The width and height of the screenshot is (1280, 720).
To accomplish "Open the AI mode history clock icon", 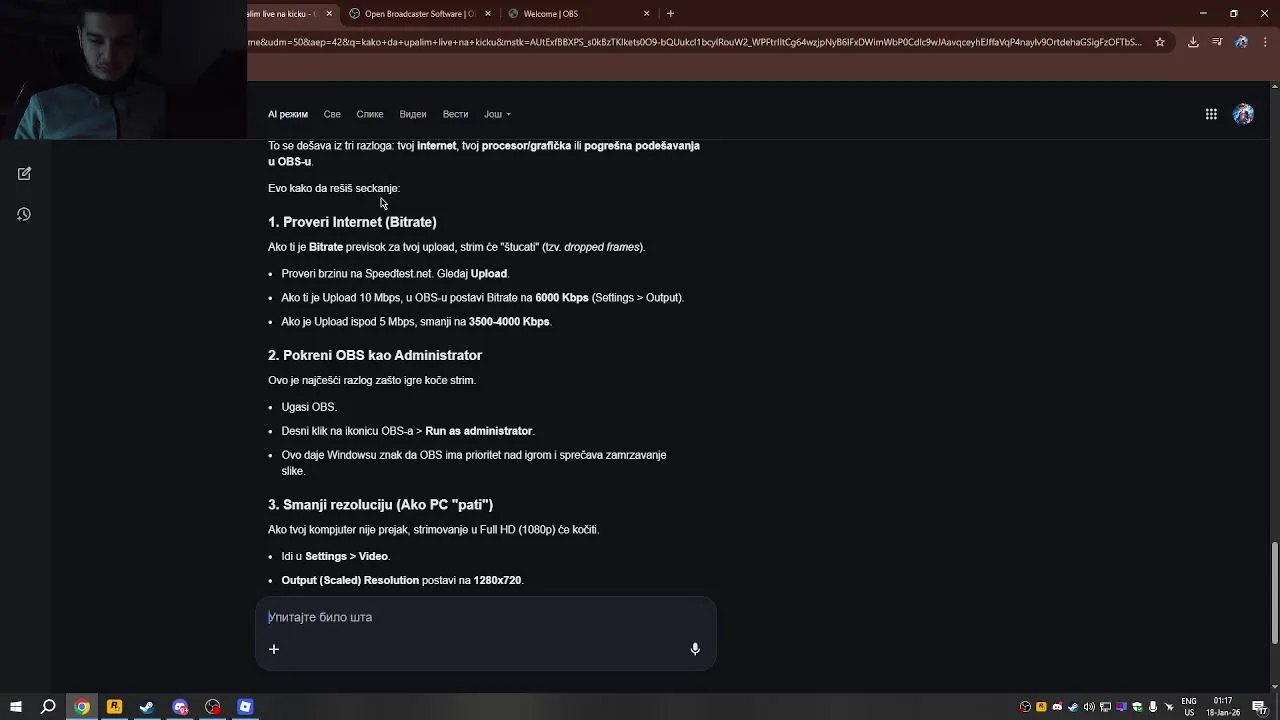I will [x=24, y=214].
